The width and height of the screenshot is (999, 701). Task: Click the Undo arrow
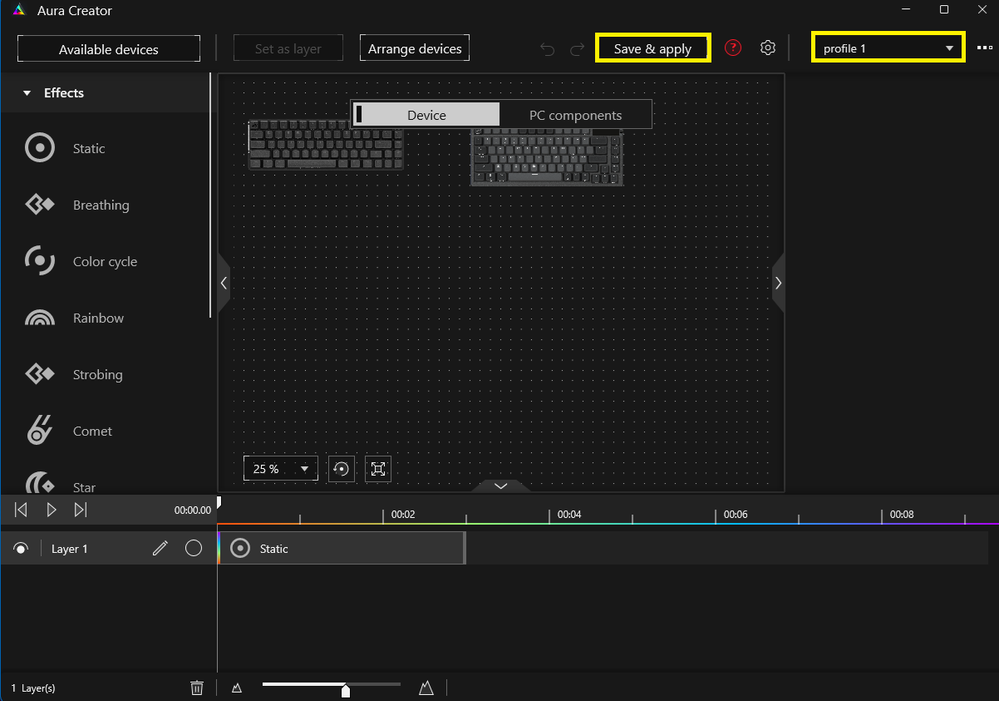(547, 49)
